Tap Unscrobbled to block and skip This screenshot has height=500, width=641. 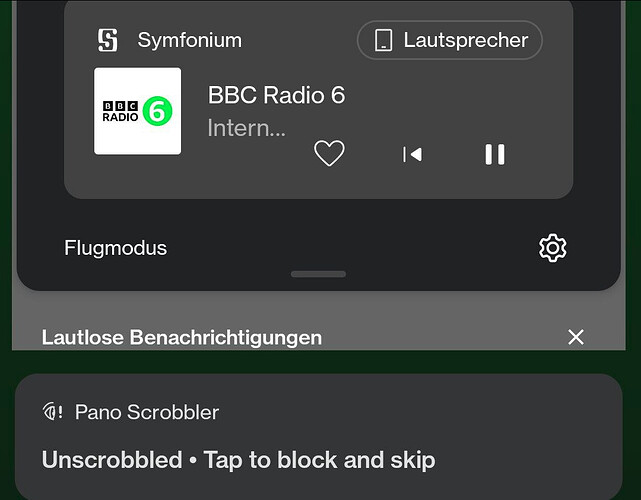click(239, 460)
